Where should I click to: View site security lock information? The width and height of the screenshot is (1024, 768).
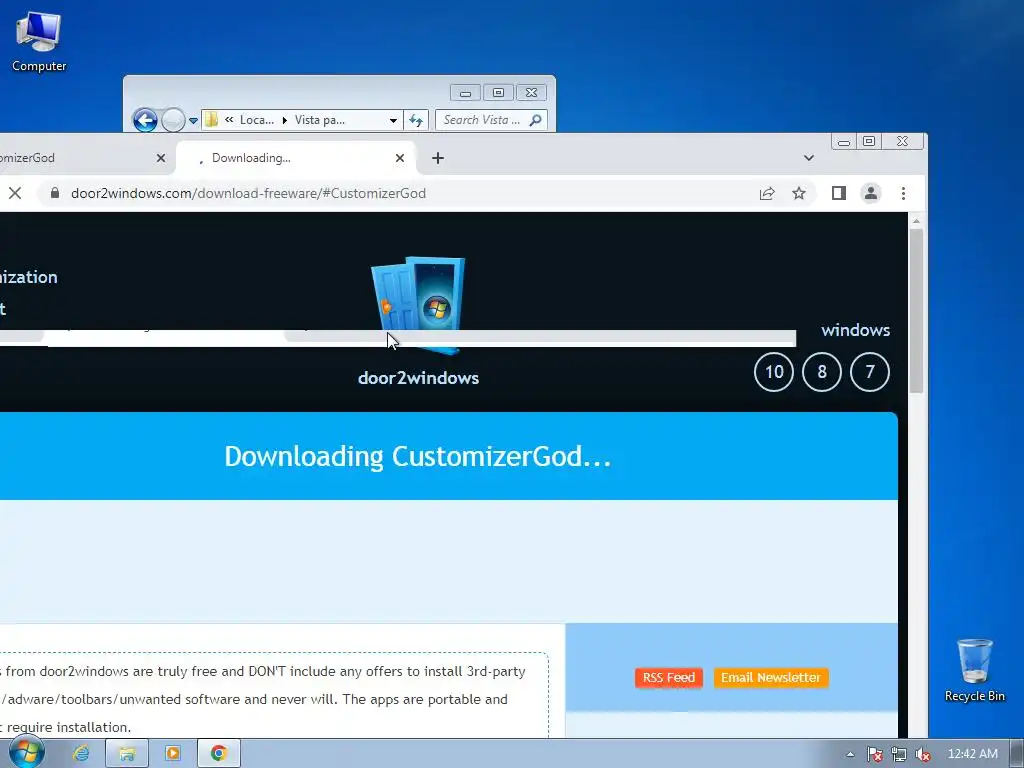(55, 193)
